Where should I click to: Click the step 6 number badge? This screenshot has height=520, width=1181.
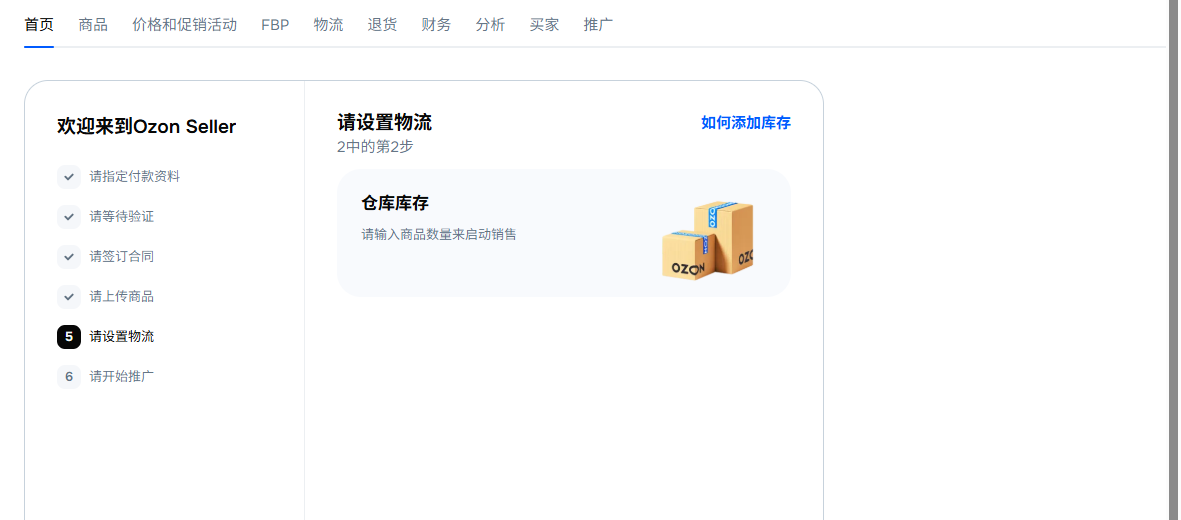[x=69, y=377]
